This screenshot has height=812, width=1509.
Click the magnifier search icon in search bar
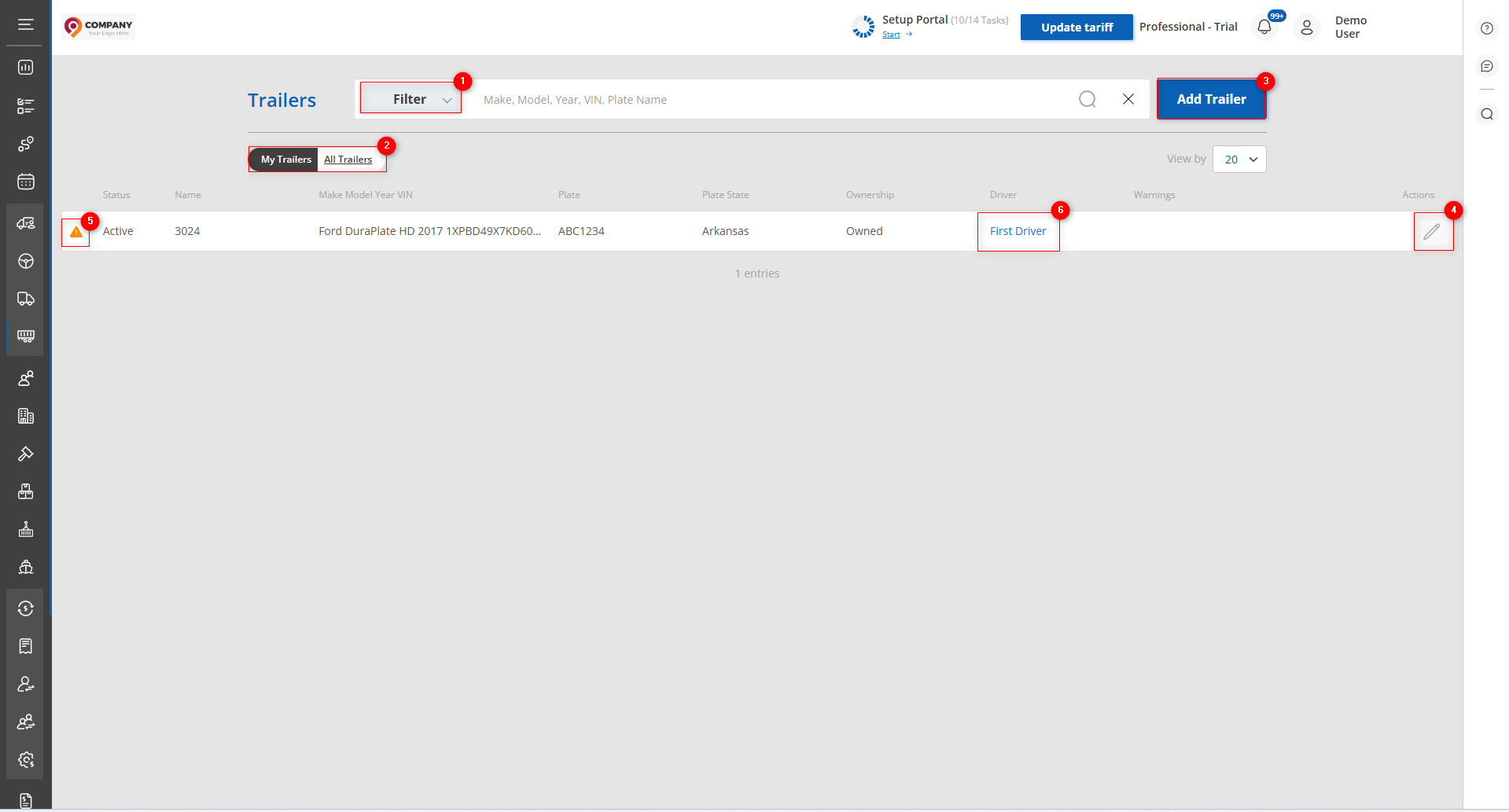(1087, 99)
